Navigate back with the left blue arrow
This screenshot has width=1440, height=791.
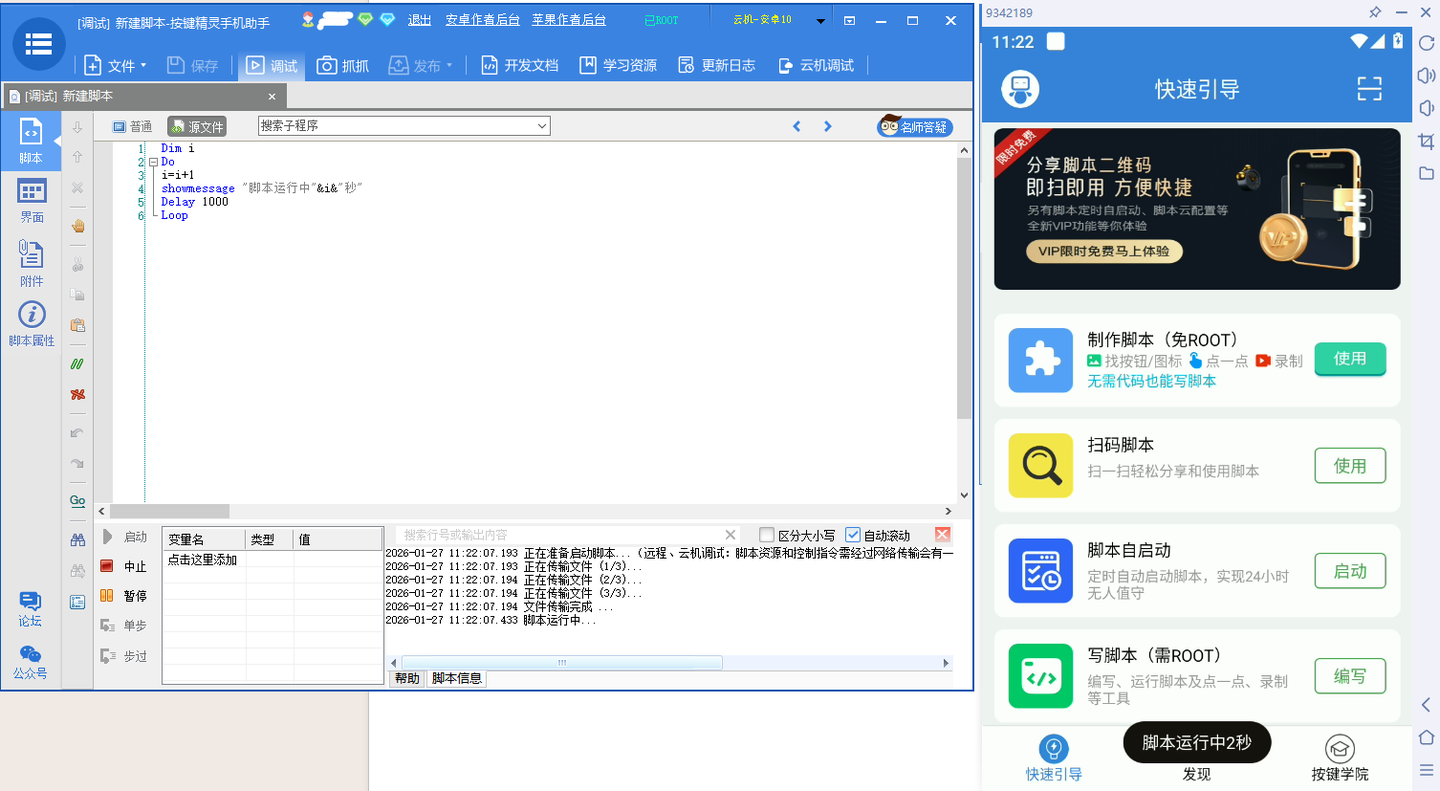click(797, 126)
